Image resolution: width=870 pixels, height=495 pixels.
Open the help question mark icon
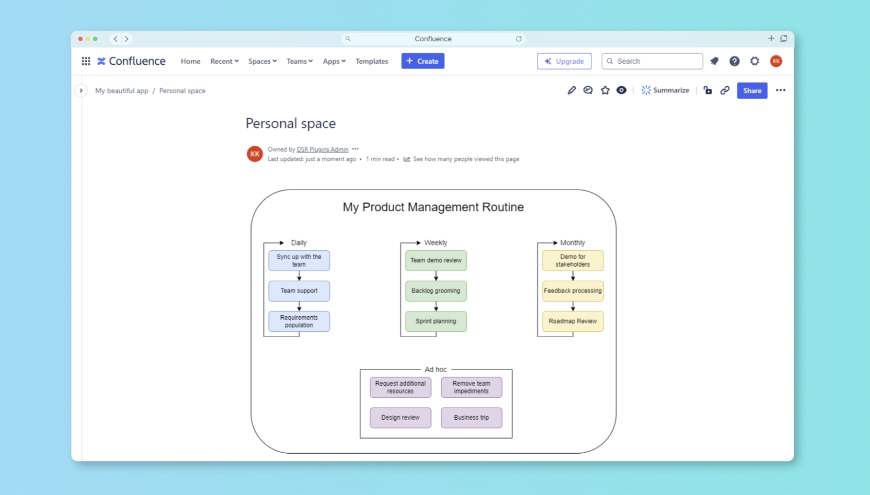(734, 61)
